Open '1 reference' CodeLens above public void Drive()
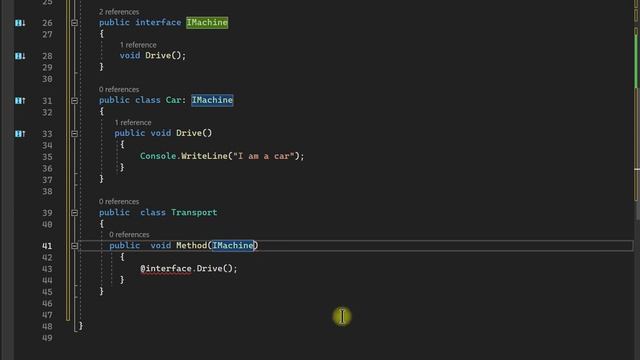Image resolution: width=640 pixels, height=360 pixels. pyautogui.click(x=133, y=122)
